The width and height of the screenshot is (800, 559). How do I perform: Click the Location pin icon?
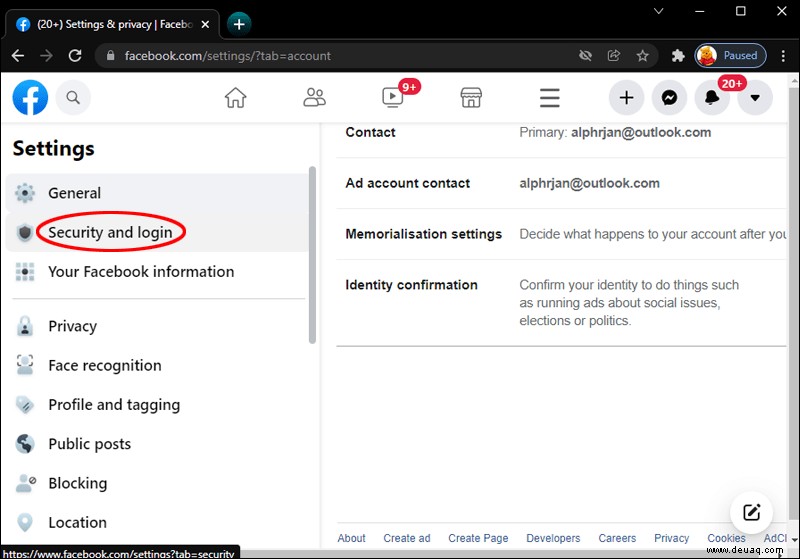(24, 522)
